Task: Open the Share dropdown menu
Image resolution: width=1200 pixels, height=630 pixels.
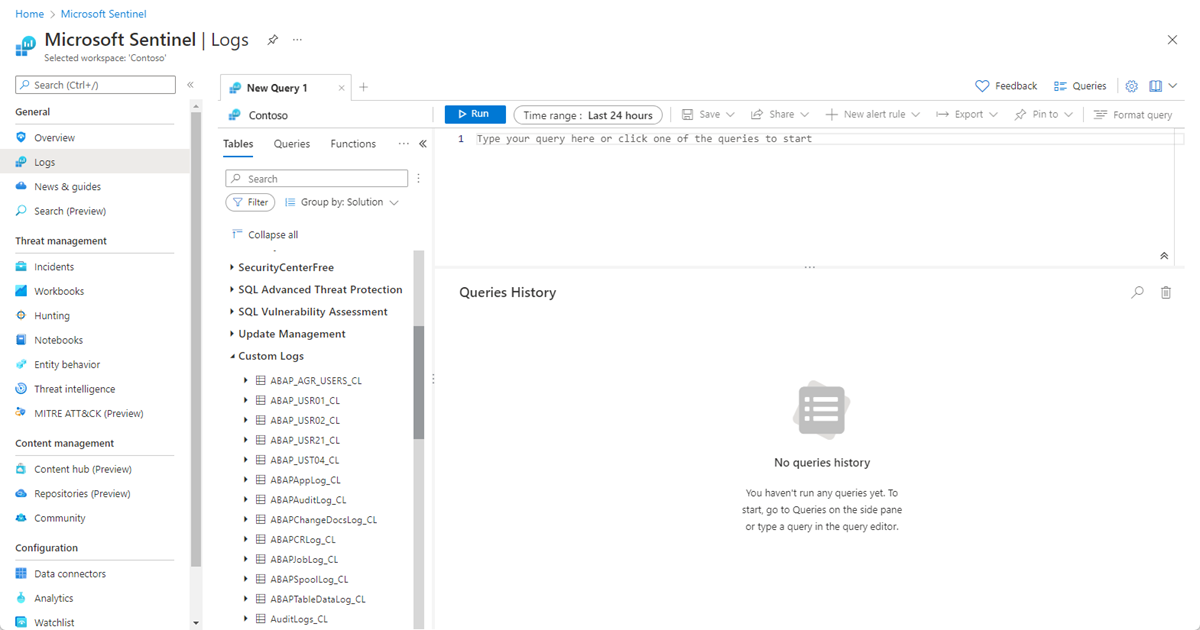Action: coord(780,115)
